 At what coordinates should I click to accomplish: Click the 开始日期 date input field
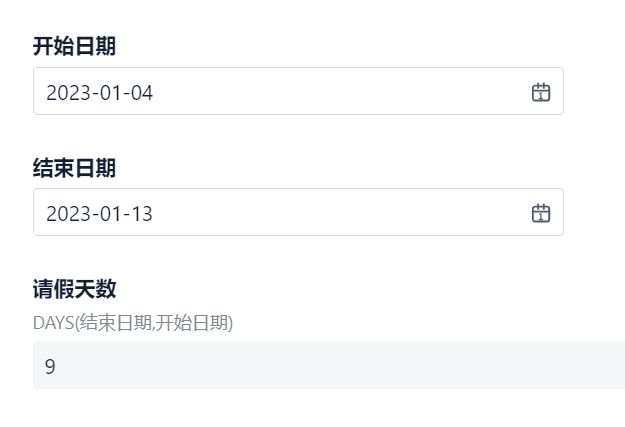[x=298, y=91]
